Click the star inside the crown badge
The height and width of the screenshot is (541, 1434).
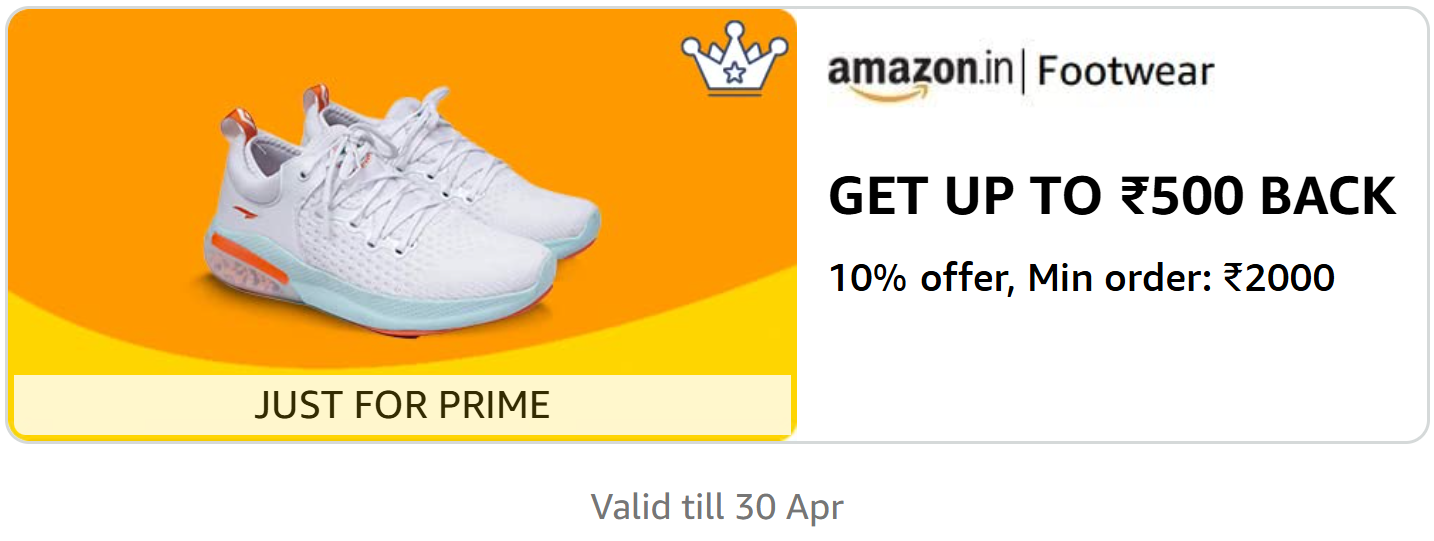tap(735, 72)
